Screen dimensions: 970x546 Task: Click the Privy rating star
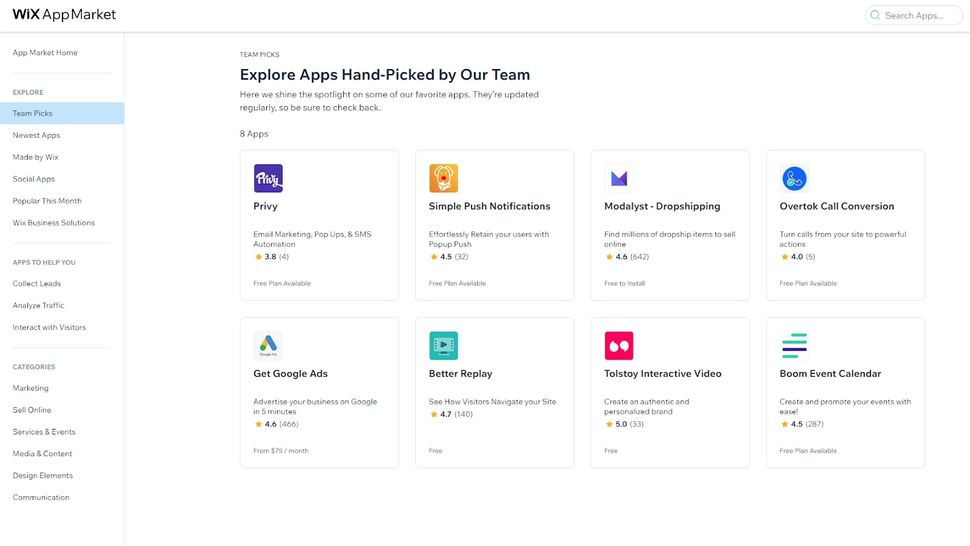click(x=259, y=257)
